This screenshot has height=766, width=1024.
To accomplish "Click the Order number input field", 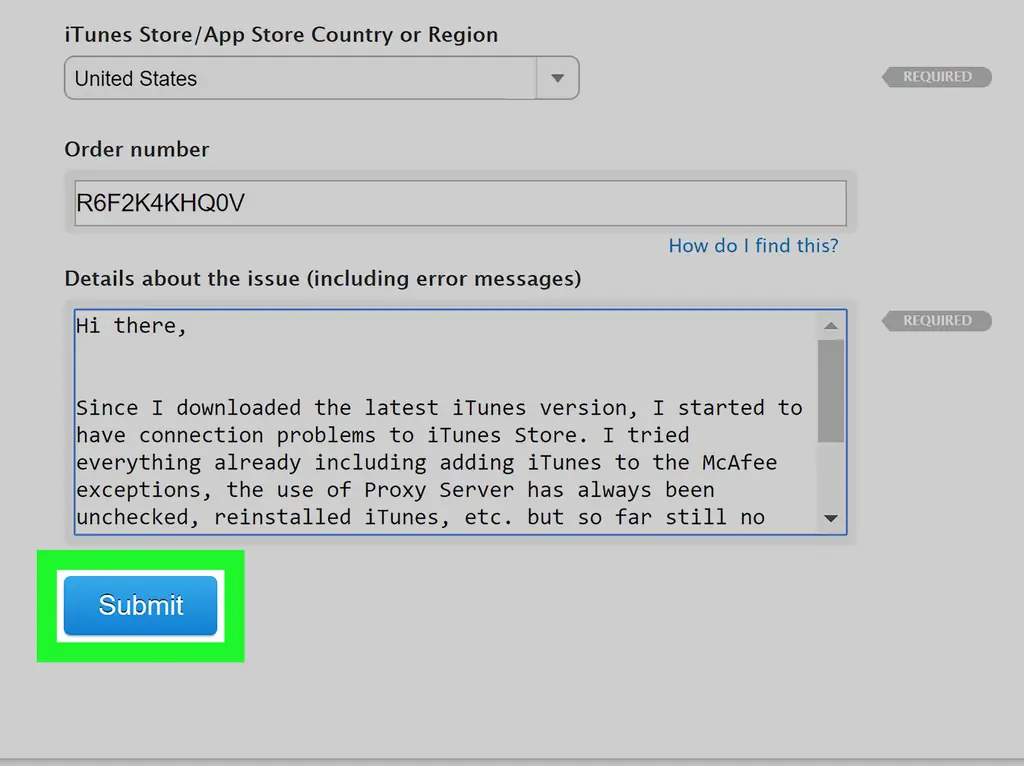I will 460,203.
